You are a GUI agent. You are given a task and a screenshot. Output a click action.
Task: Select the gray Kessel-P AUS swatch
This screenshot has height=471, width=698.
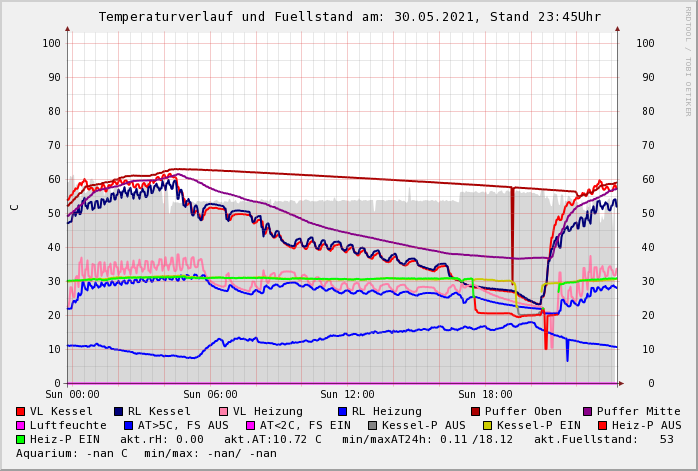(372, 425)
